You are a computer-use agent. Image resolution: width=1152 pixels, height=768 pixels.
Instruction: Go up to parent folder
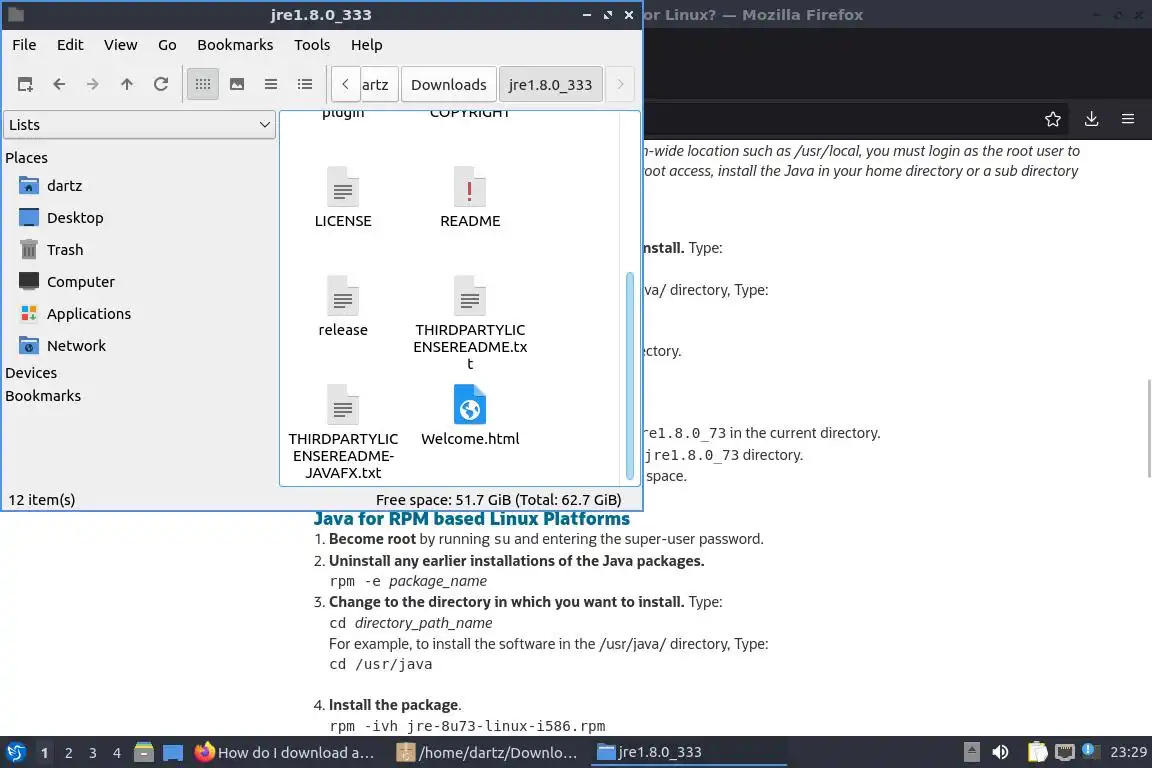point(127,85)
